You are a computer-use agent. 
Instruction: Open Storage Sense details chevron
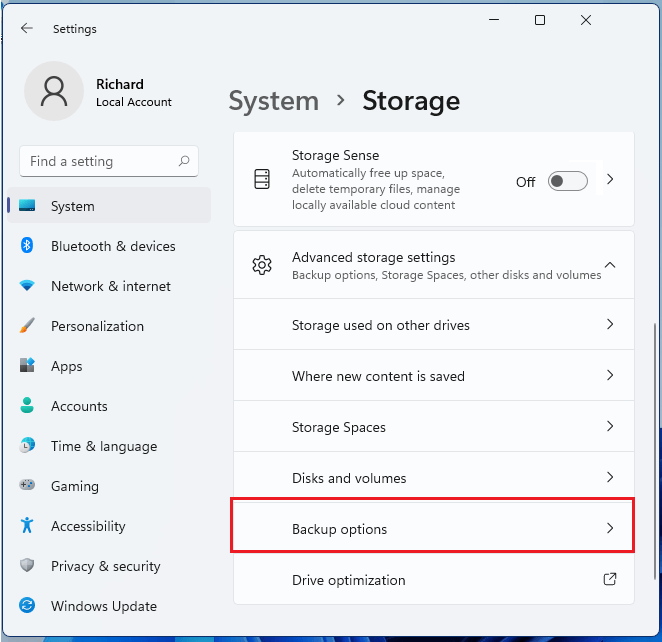tap(610, 180)
